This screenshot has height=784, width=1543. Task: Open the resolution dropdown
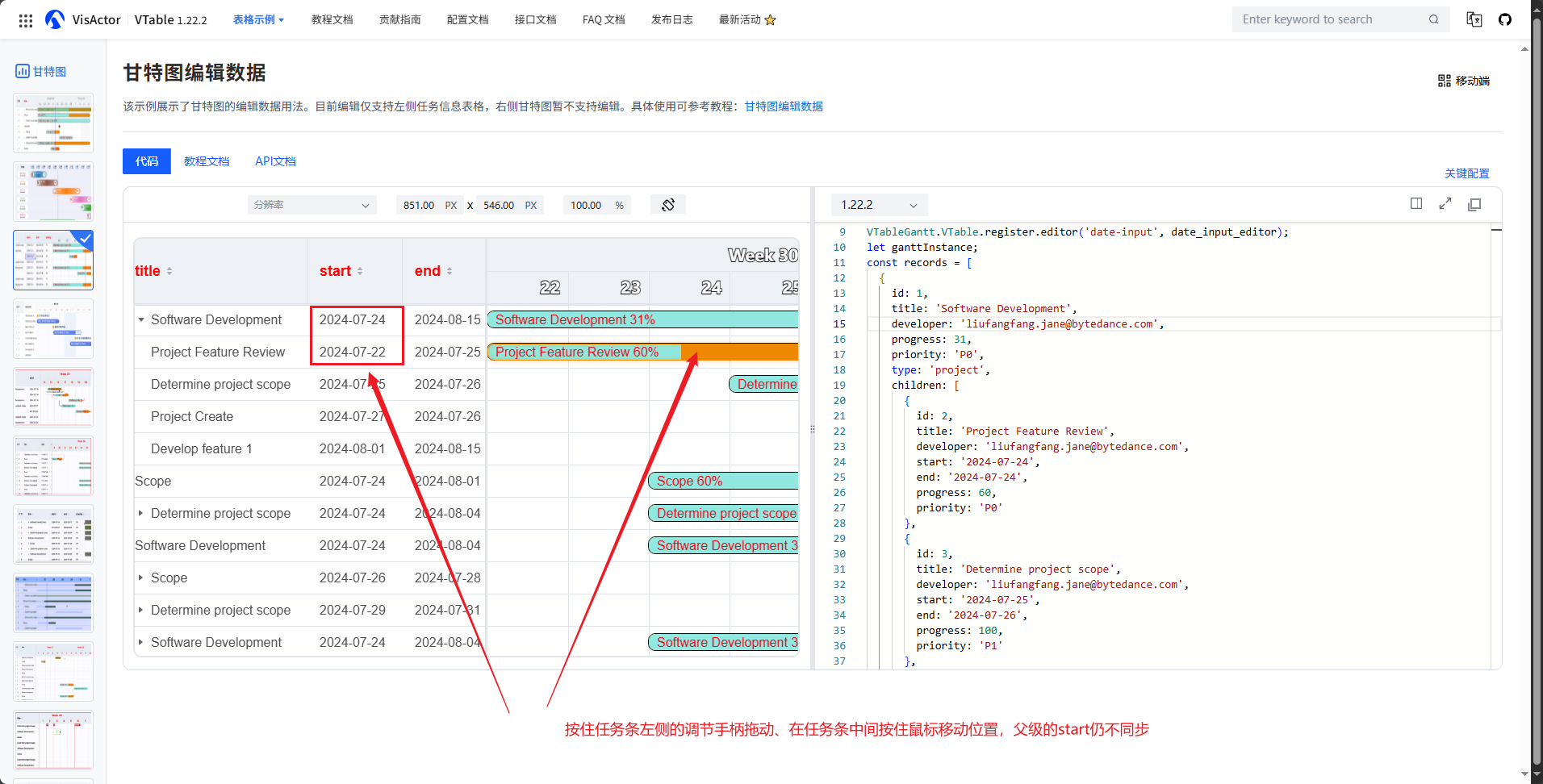click(312, 205)
